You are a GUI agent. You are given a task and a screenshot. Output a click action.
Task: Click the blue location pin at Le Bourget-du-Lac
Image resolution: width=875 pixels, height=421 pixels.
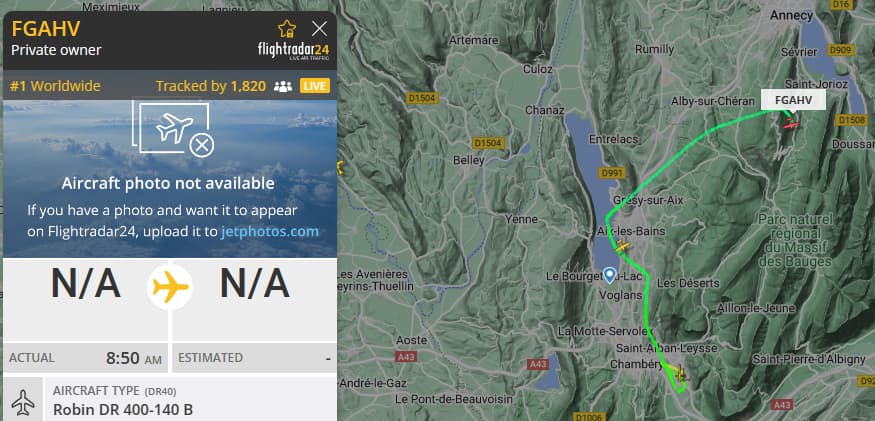[610, 275]
